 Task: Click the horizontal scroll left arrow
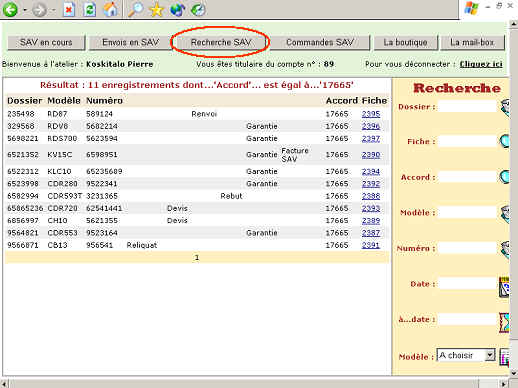pyautogui.click(x=4, y=384)
